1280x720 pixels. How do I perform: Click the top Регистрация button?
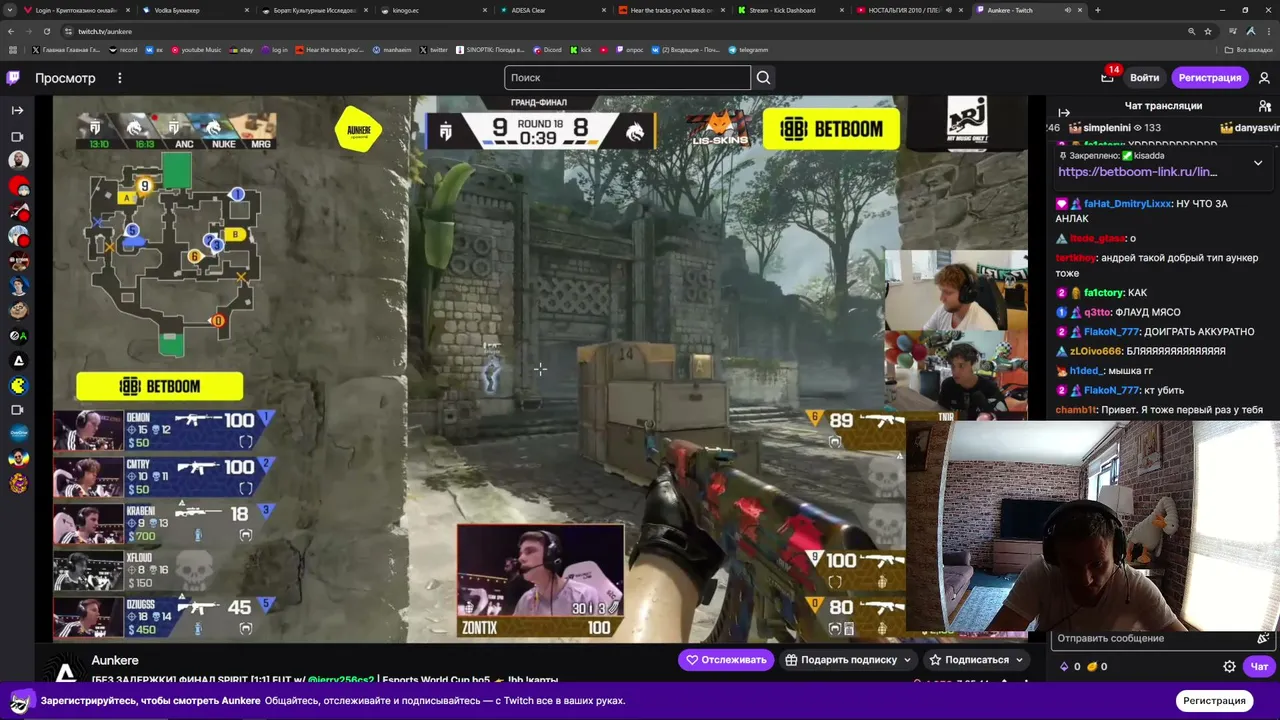[x=1209, y=78]
